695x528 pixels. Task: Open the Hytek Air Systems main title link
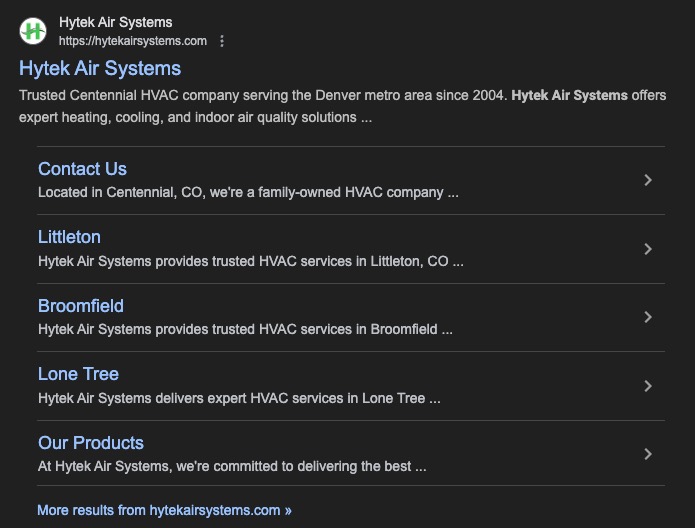100,68
